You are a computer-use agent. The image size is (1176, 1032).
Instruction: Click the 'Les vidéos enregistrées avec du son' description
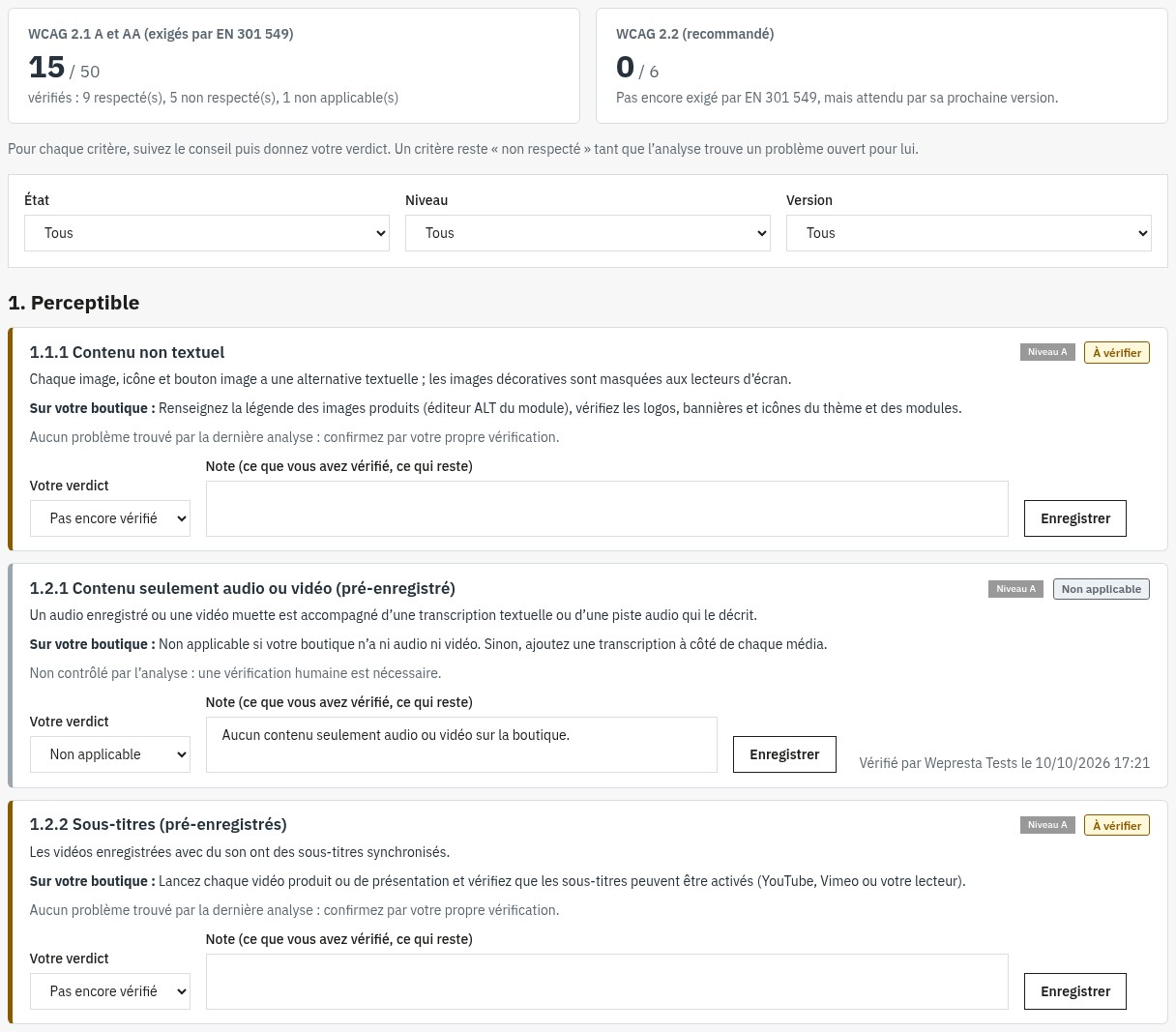[x=240, y=852]
